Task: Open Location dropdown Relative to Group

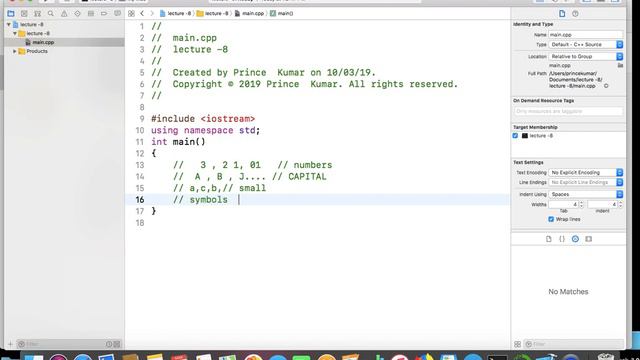Action: coord(586,56)
